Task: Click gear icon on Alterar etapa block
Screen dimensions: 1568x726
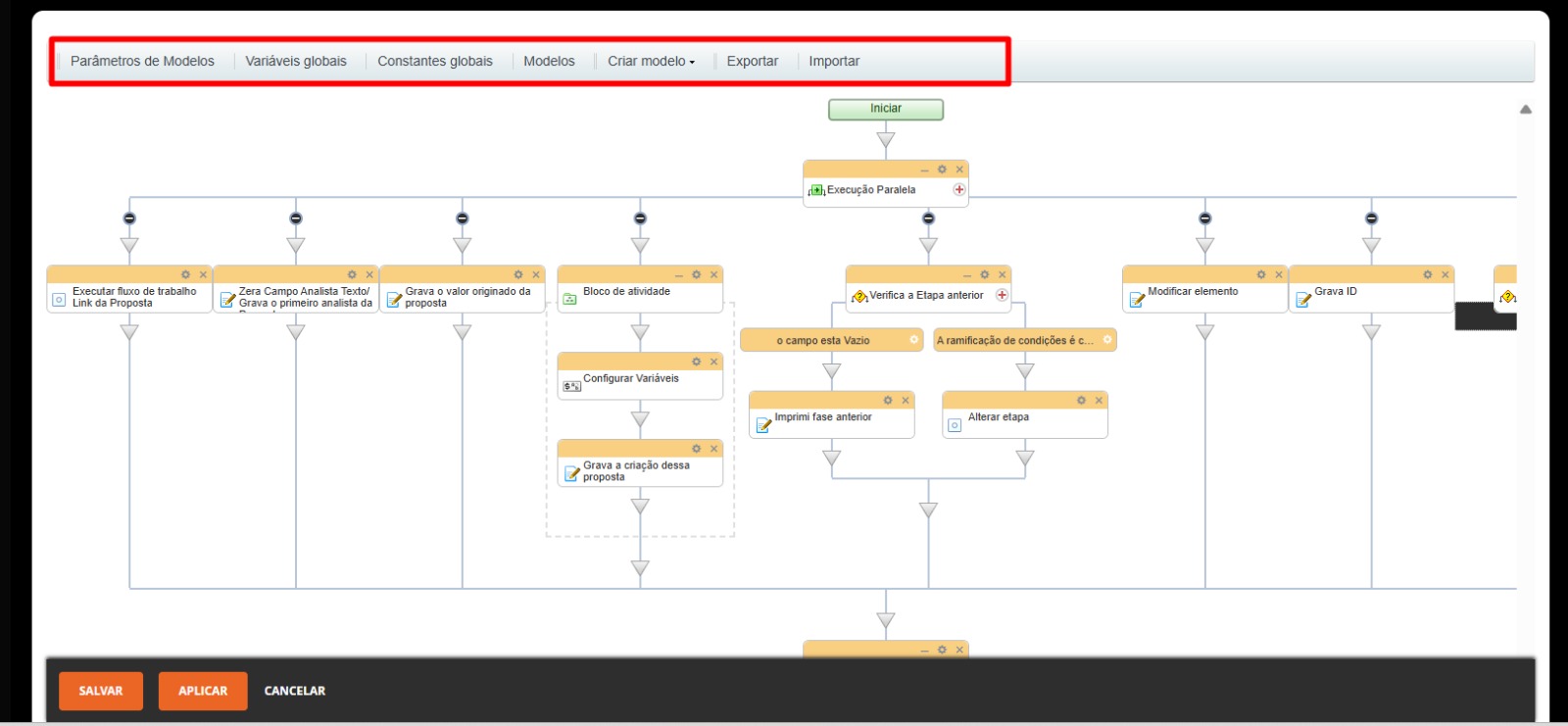Action: point(1082,400)
